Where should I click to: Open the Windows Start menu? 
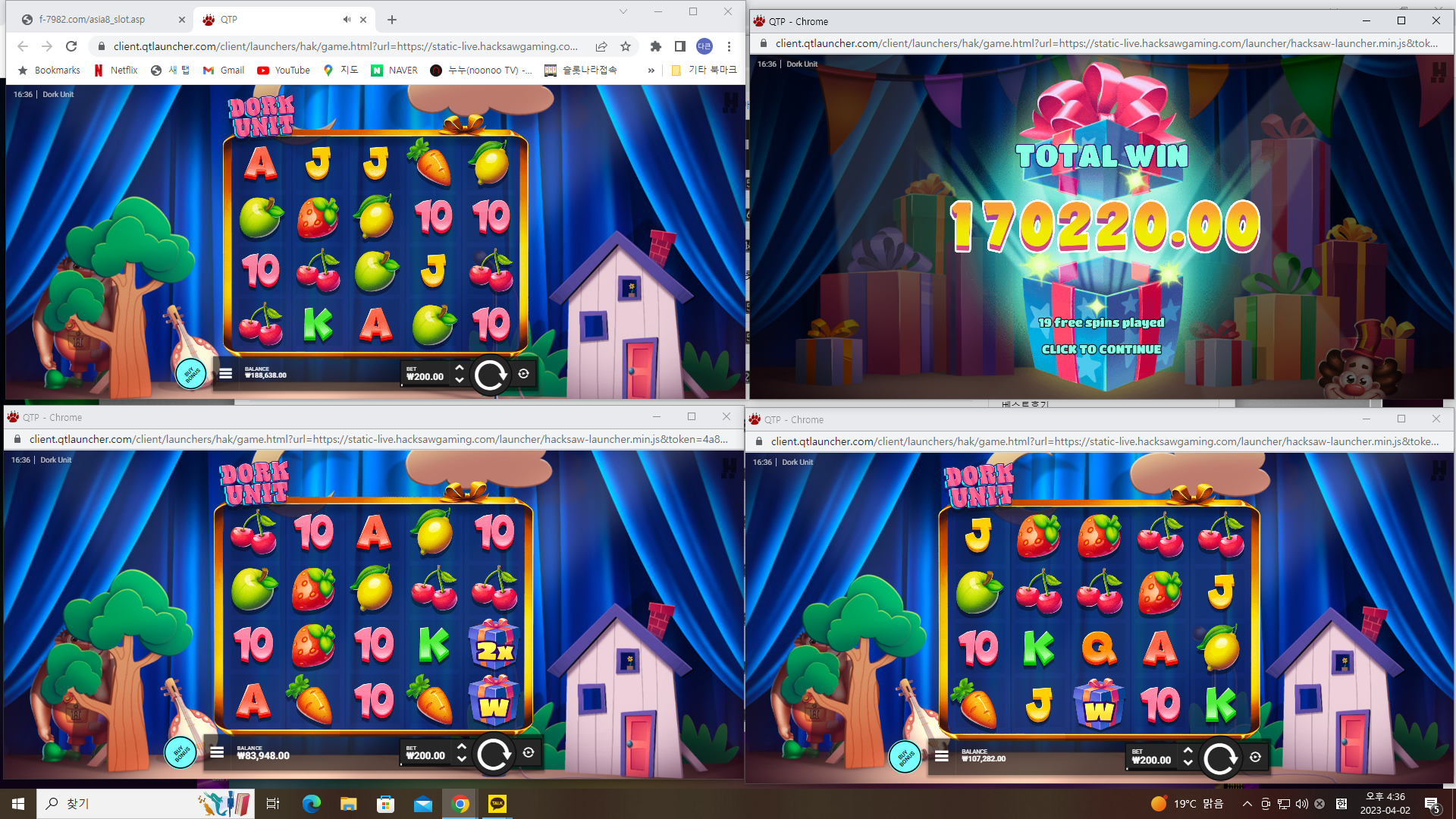(18, 804)
